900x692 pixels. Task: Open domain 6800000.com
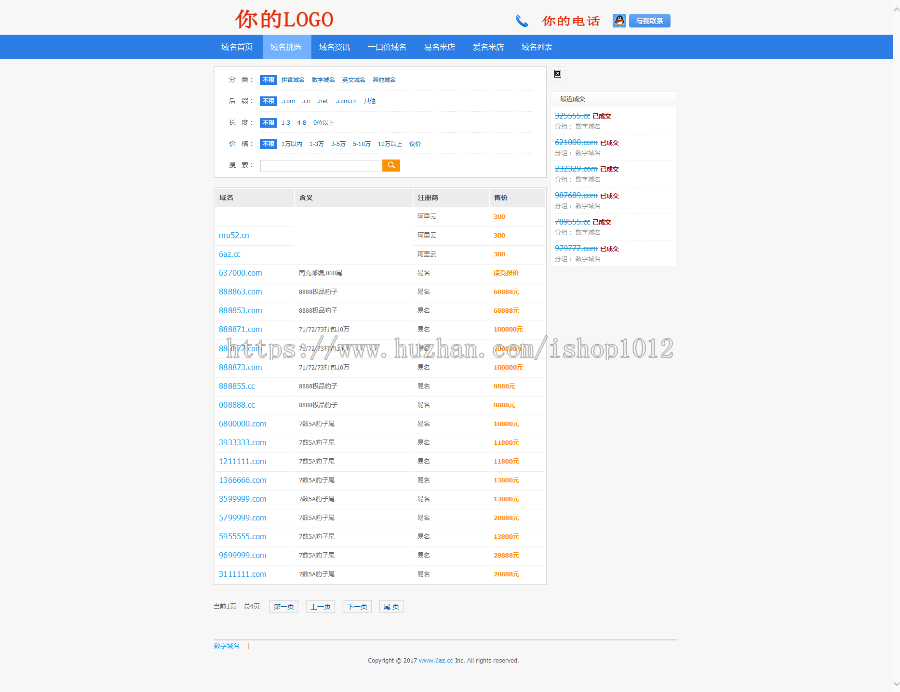(242, 423)
